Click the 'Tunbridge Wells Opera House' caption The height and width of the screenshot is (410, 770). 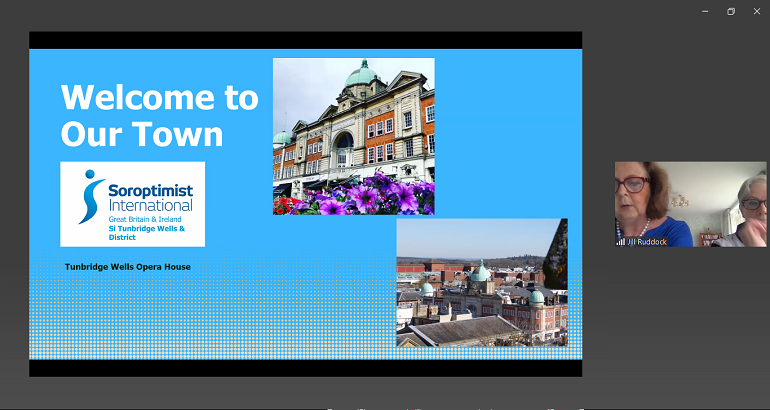127,267
